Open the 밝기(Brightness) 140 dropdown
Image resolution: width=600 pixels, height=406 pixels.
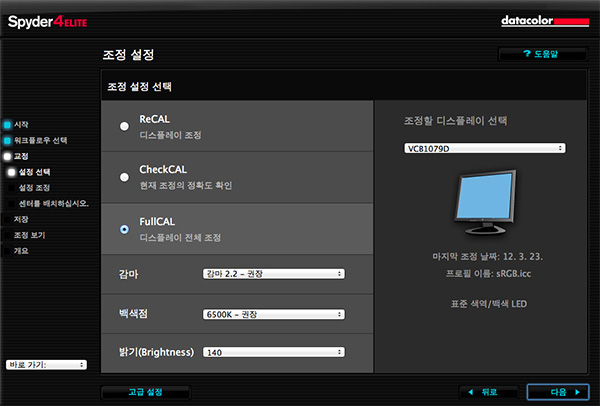(273, 352)
